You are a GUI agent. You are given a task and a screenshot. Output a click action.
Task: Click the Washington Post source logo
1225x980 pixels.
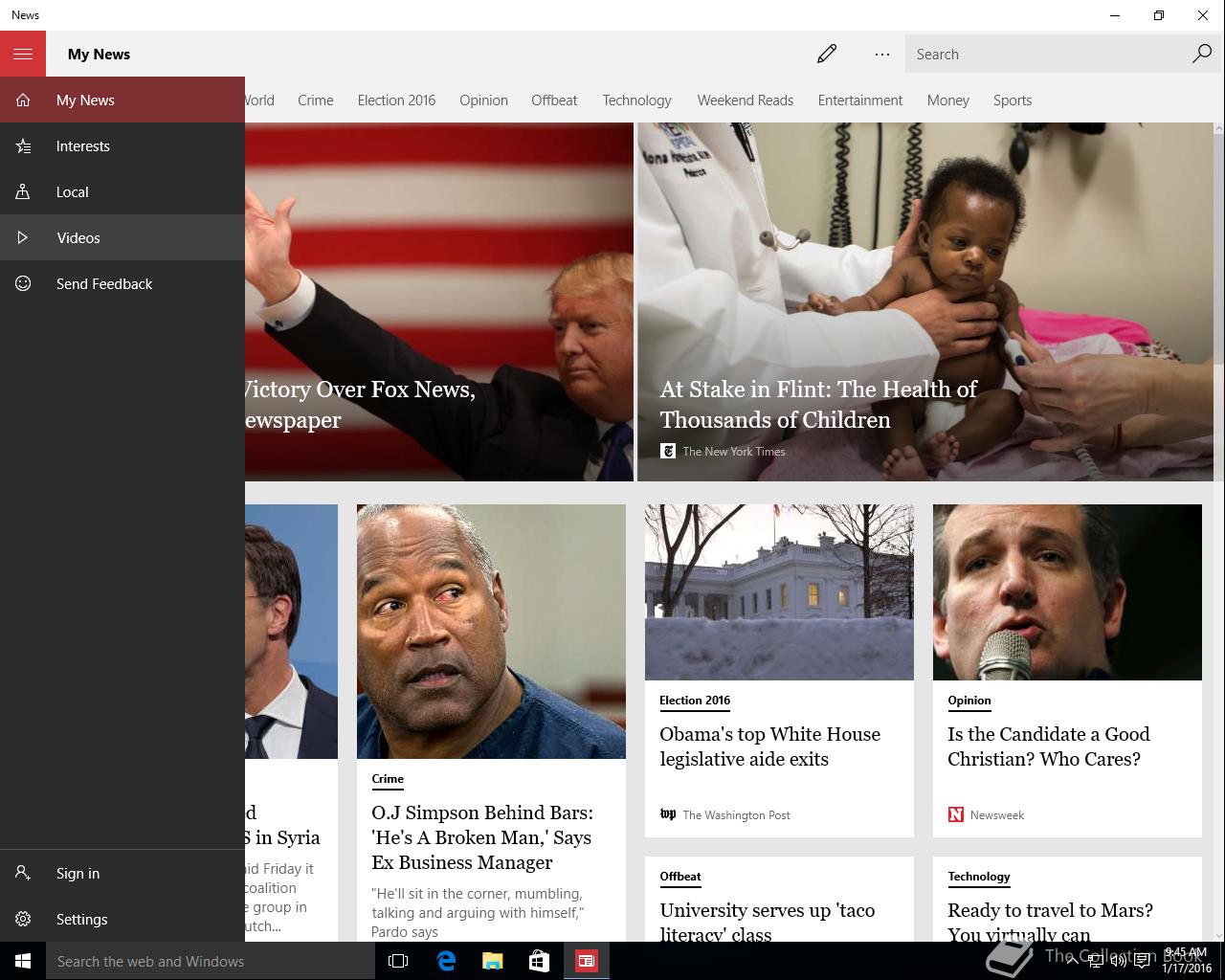tap(668, 814)
